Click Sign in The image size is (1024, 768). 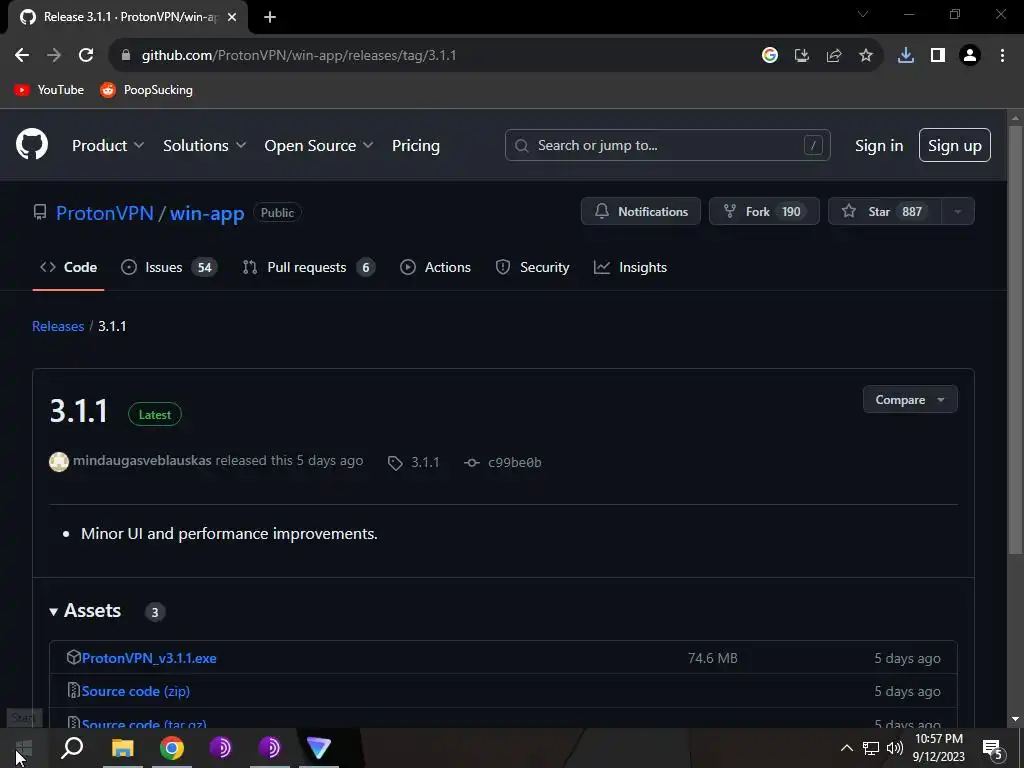tap(879, 146)
